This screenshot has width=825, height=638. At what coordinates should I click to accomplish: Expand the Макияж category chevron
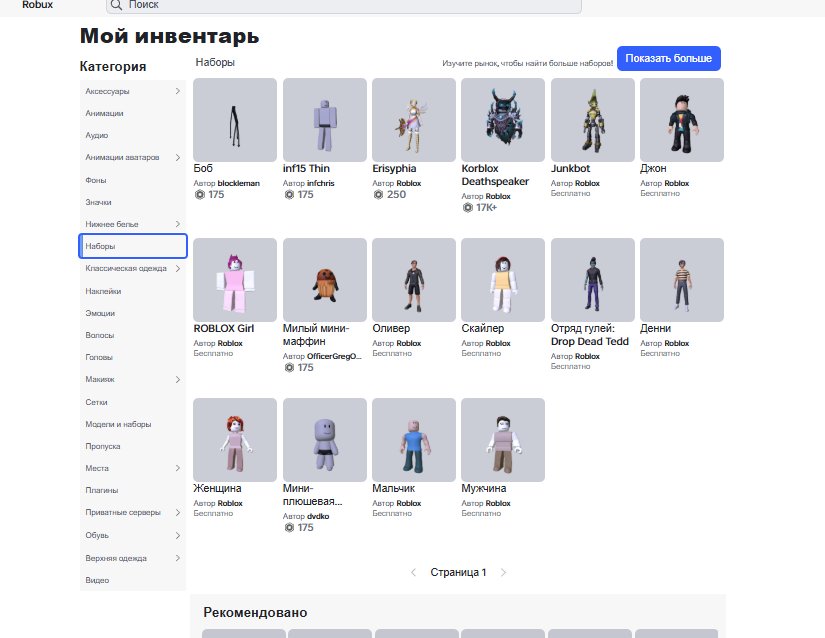tap(178, 379)
